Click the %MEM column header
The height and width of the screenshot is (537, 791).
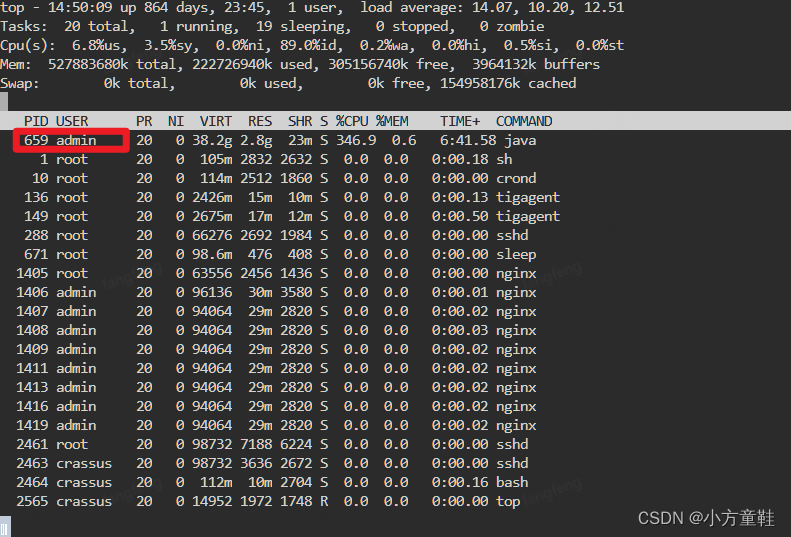point(392,122)
